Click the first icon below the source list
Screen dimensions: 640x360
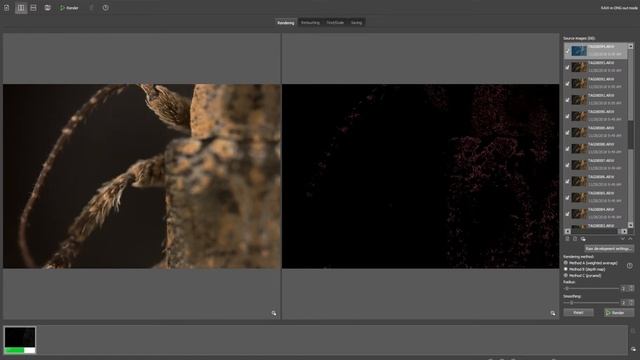567,239
